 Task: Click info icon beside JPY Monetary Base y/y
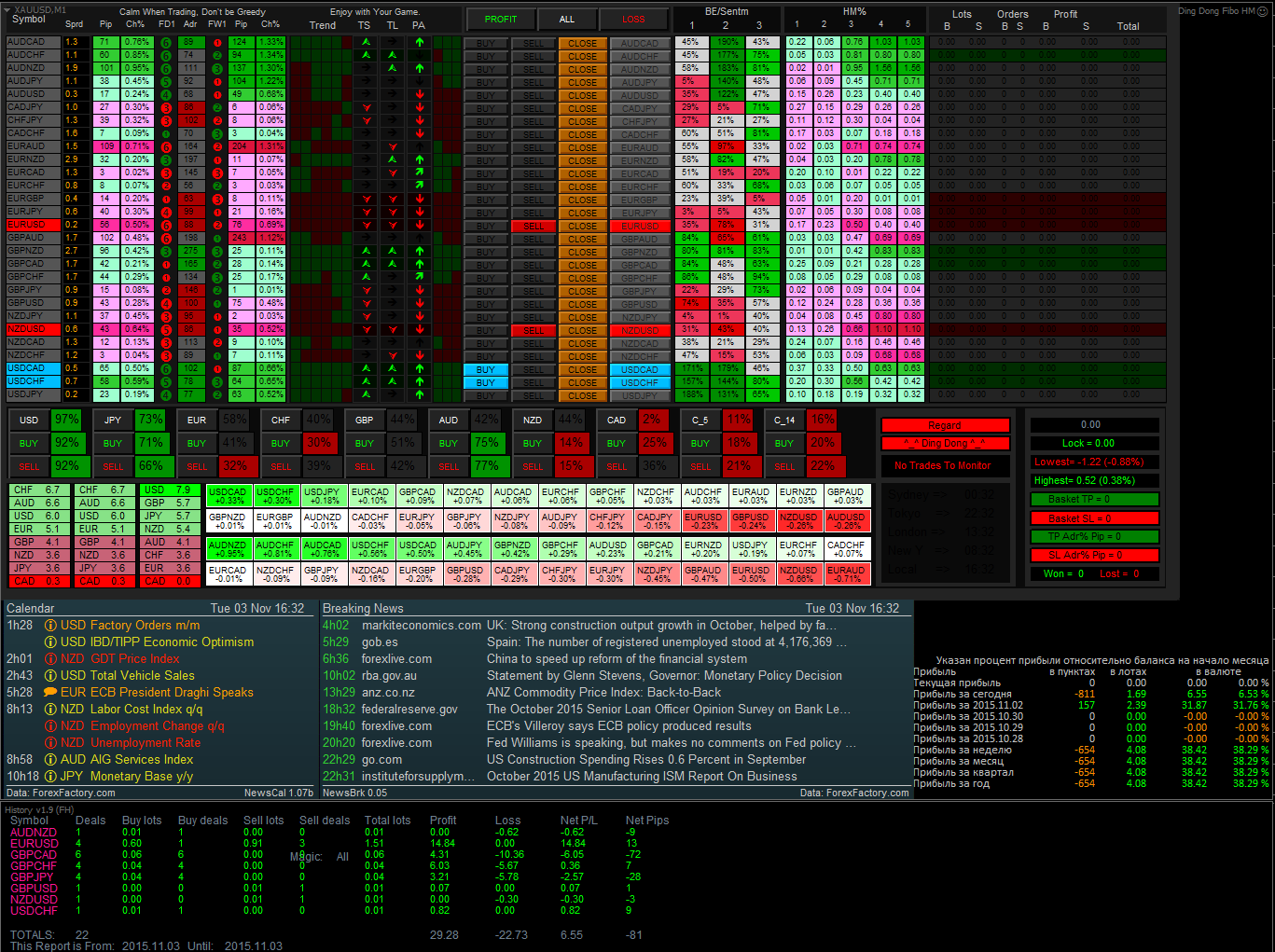coord(50,777)
